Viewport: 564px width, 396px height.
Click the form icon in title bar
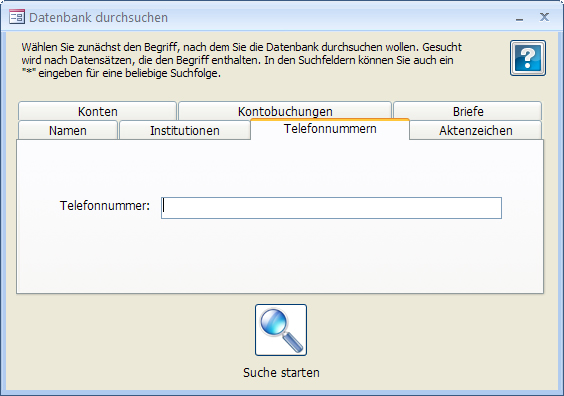[17, 17]
